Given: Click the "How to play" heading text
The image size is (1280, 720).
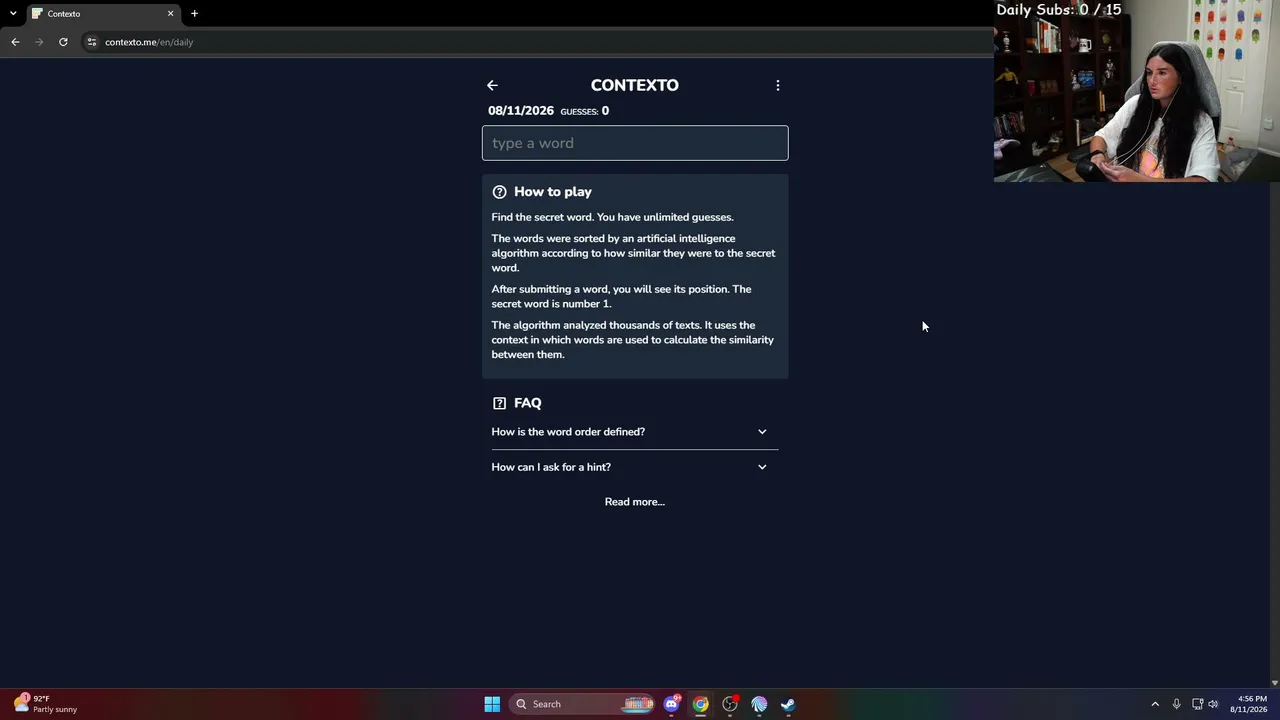Looking at the screenshot, I should pyautogui.click(x=553, y=192).
